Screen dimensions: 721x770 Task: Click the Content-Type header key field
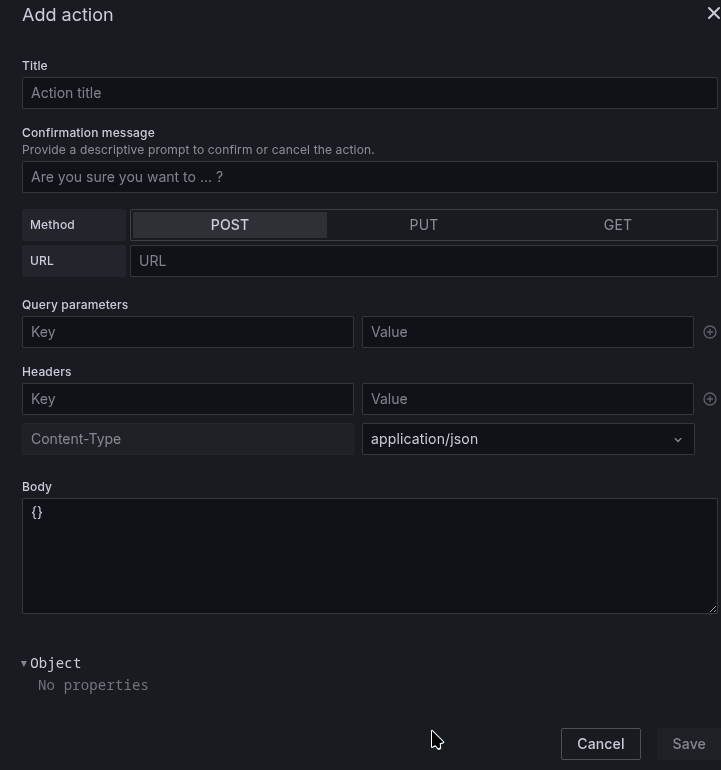click(x=188, y=439)
